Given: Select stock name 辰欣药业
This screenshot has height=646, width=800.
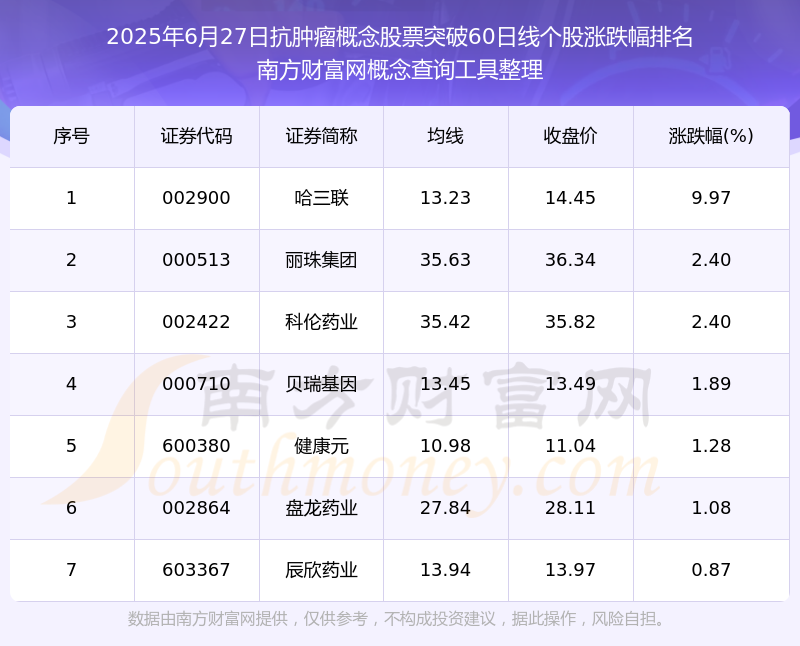Looking at the screenshot, I should click(x=321, y=570).
